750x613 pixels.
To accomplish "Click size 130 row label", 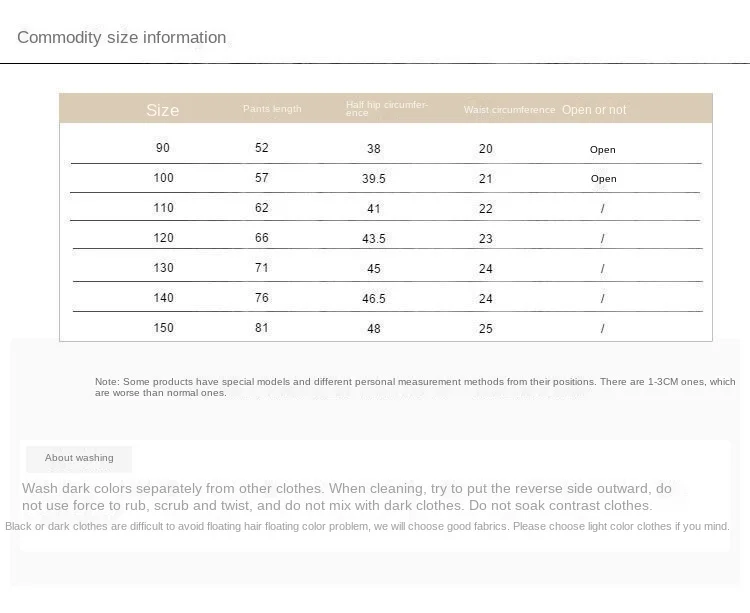I will coord(163,267).
